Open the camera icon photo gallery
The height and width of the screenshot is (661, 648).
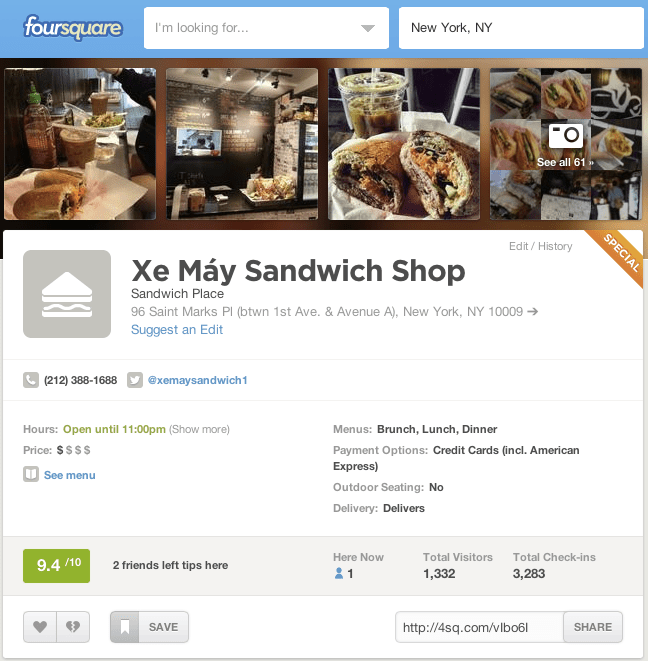[566, 136]
